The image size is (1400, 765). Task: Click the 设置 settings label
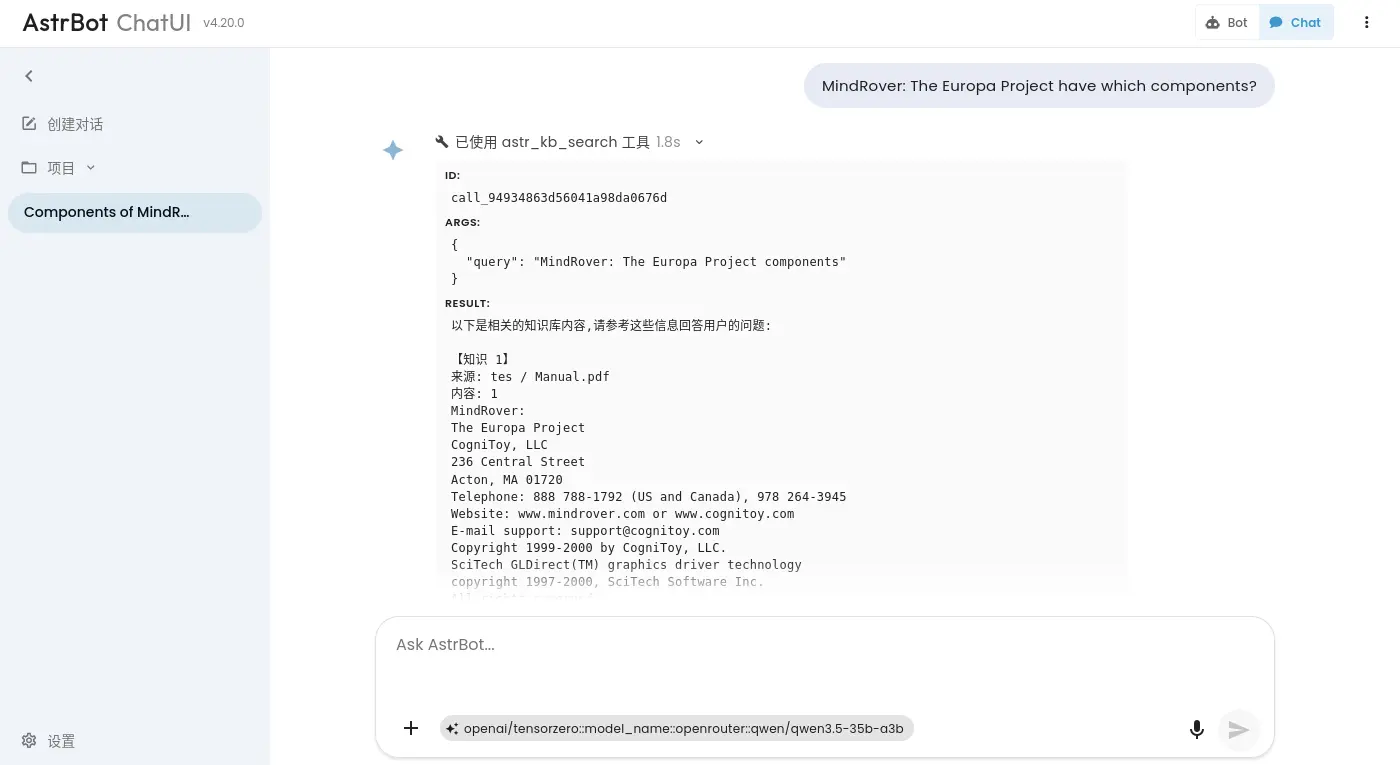pyautogui.click(x=61, y=741)
